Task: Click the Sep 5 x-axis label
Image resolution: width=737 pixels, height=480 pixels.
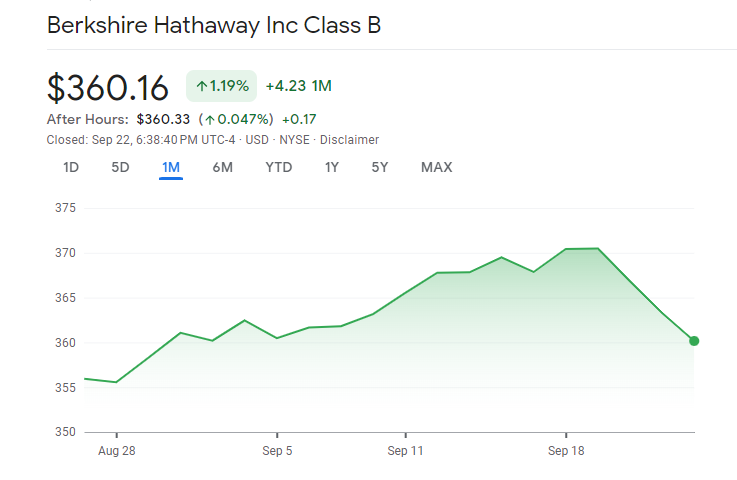Action: (x=277, y=451)
